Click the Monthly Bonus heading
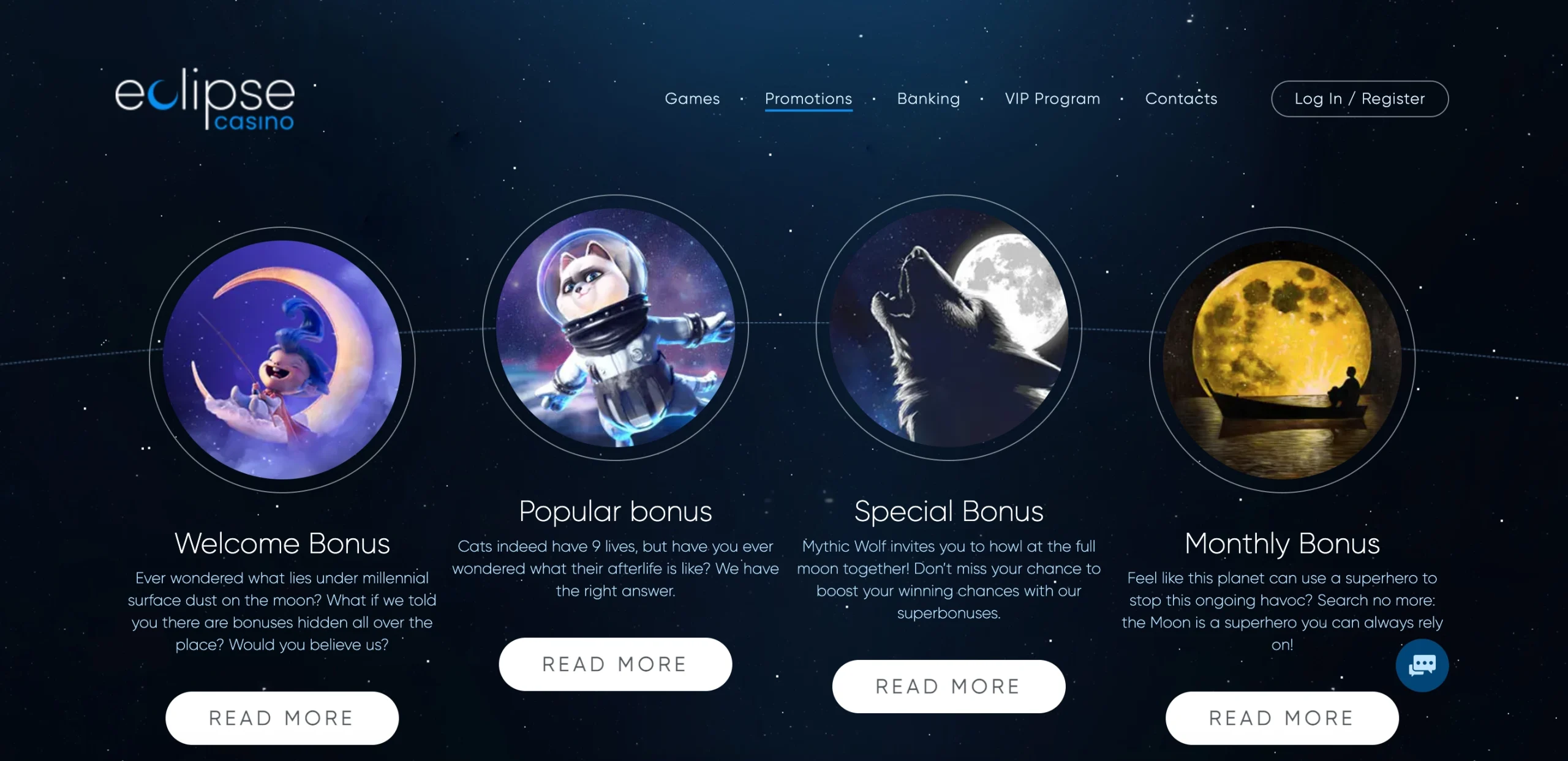The height and width of the screenshot is (761, 1568). [1281, 544]
